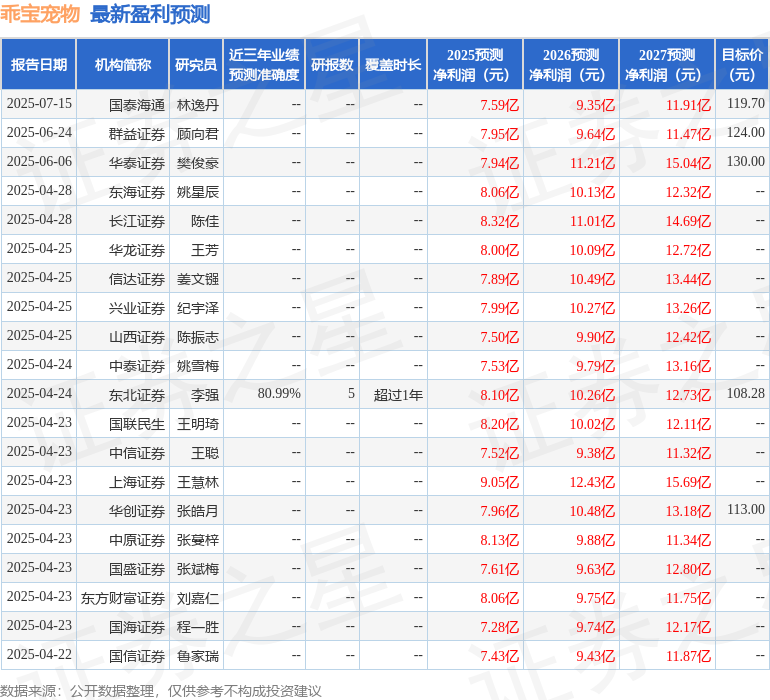Click 2027 profit value 15.69亿
This screenshot has height=700, width=770.
[688, 482]
